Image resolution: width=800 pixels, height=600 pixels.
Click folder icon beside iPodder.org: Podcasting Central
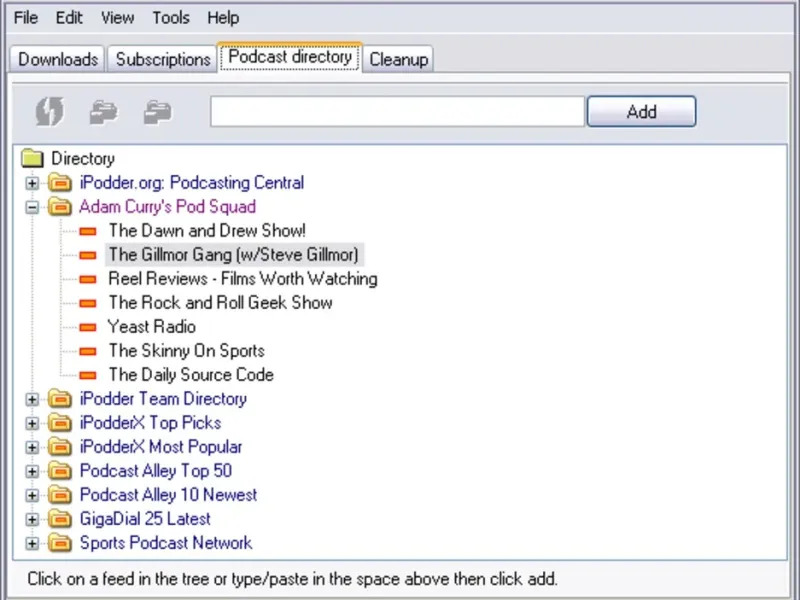coord(60,182)
